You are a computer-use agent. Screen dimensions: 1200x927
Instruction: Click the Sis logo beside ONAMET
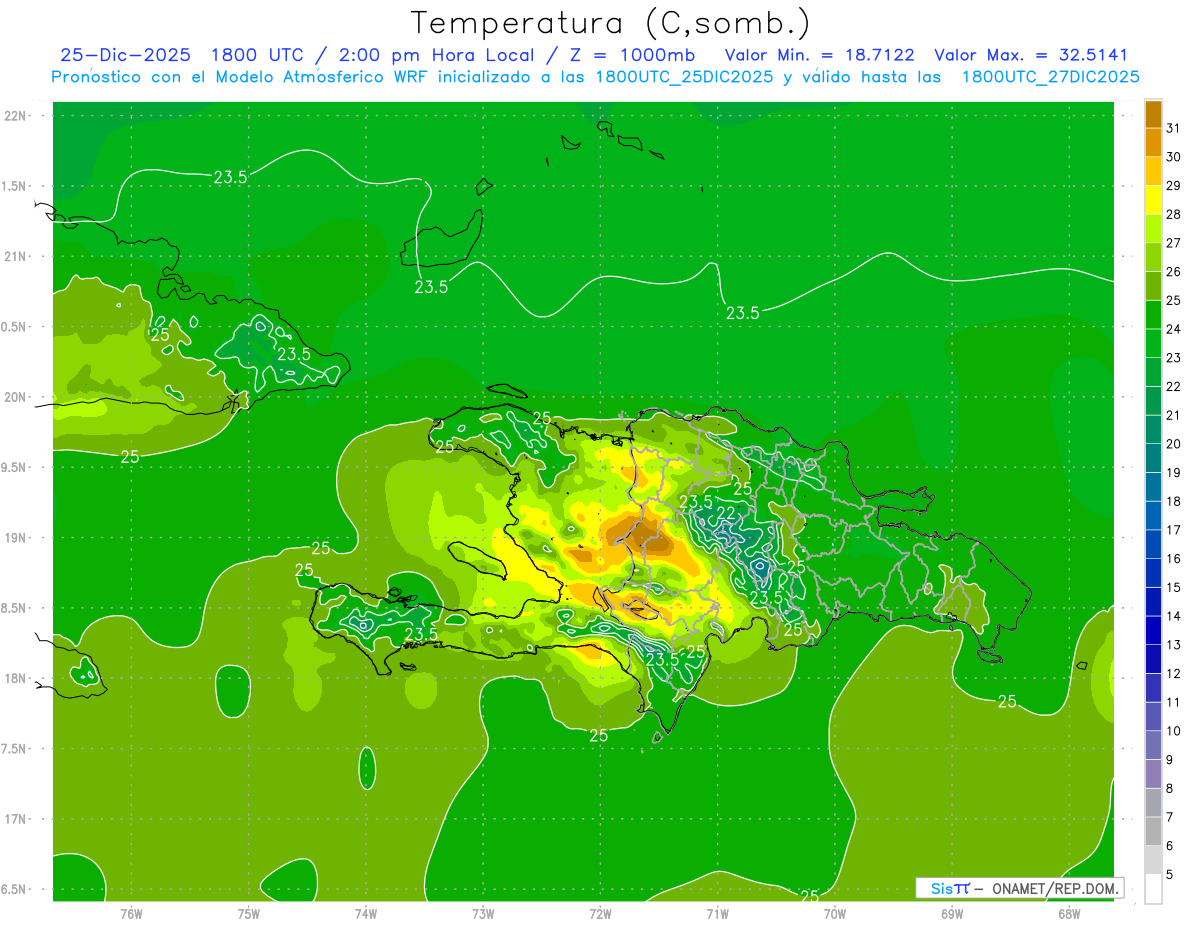pos(950,888)
